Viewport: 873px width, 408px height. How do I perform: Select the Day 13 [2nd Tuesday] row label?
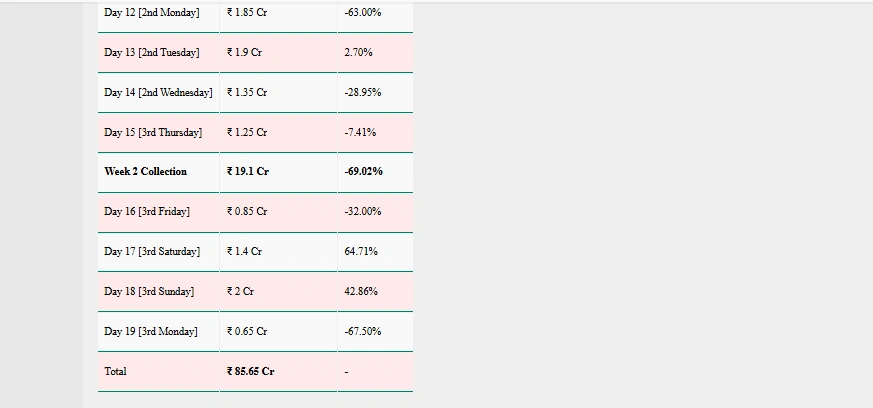(x=151, y=52)
